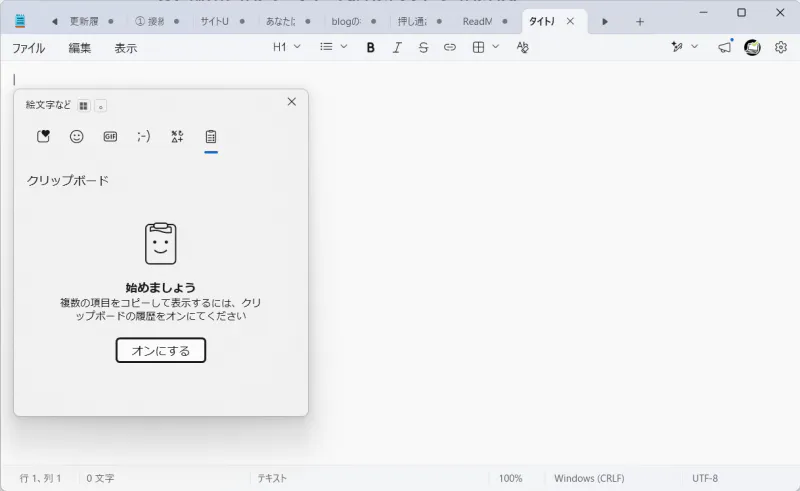Minimize the Notepad window
Image resolution: width=800 pixels, height=491 pixels.
pyautogui.click(x=704, y=12)
